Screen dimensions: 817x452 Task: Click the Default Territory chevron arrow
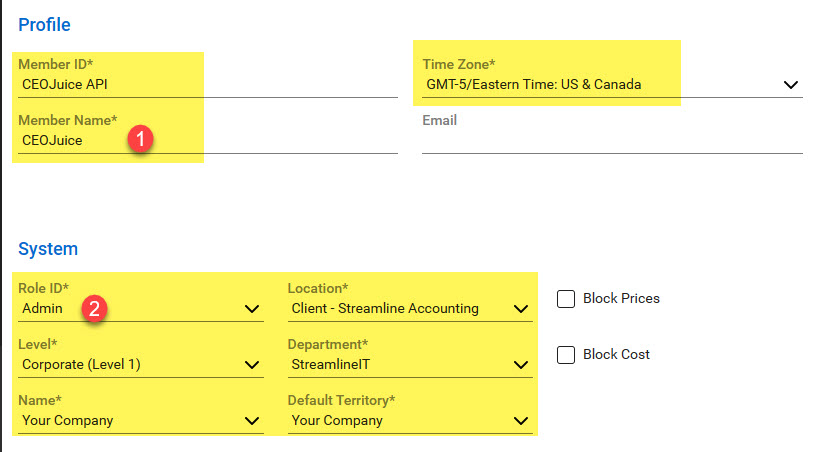521,421
